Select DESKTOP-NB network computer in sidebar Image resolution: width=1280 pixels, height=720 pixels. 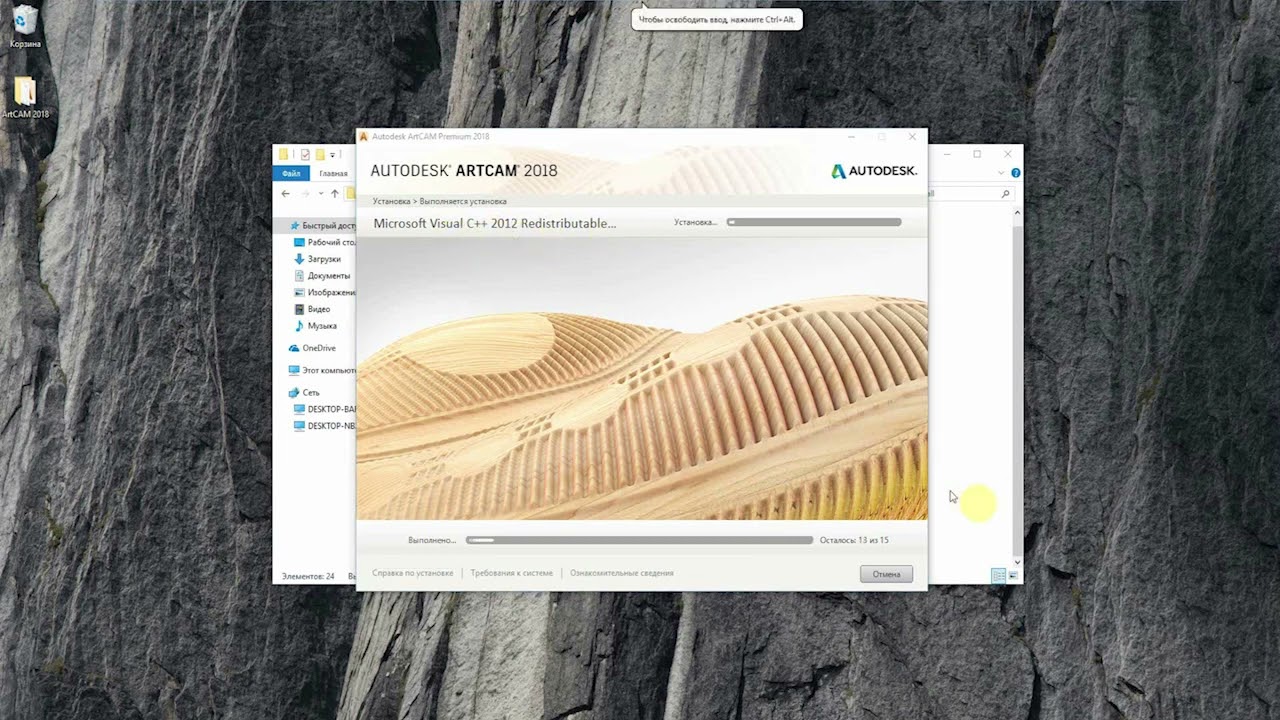325,426
